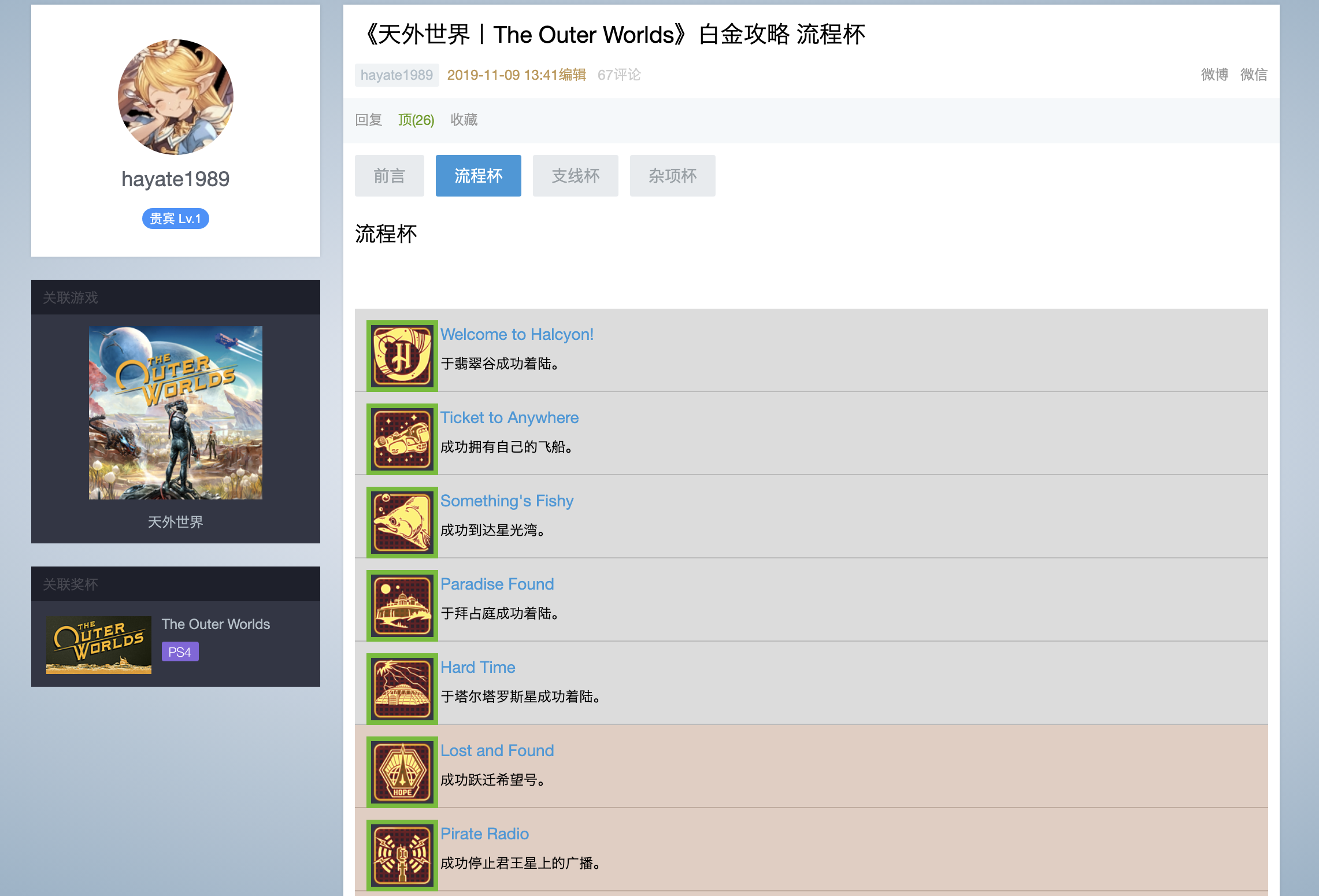Click the 流程杯 section heading

(x=386, y=234)
